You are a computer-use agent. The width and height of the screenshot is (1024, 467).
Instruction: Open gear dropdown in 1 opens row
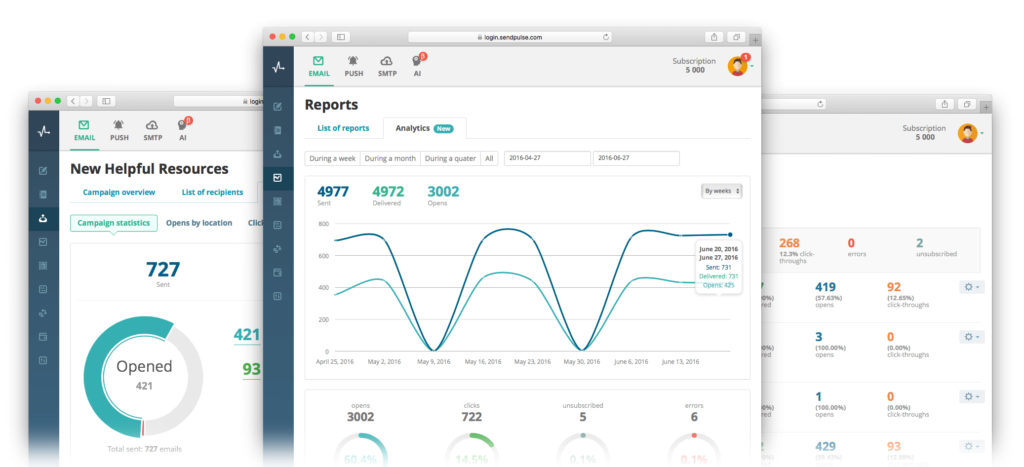(x=971, y=396)
